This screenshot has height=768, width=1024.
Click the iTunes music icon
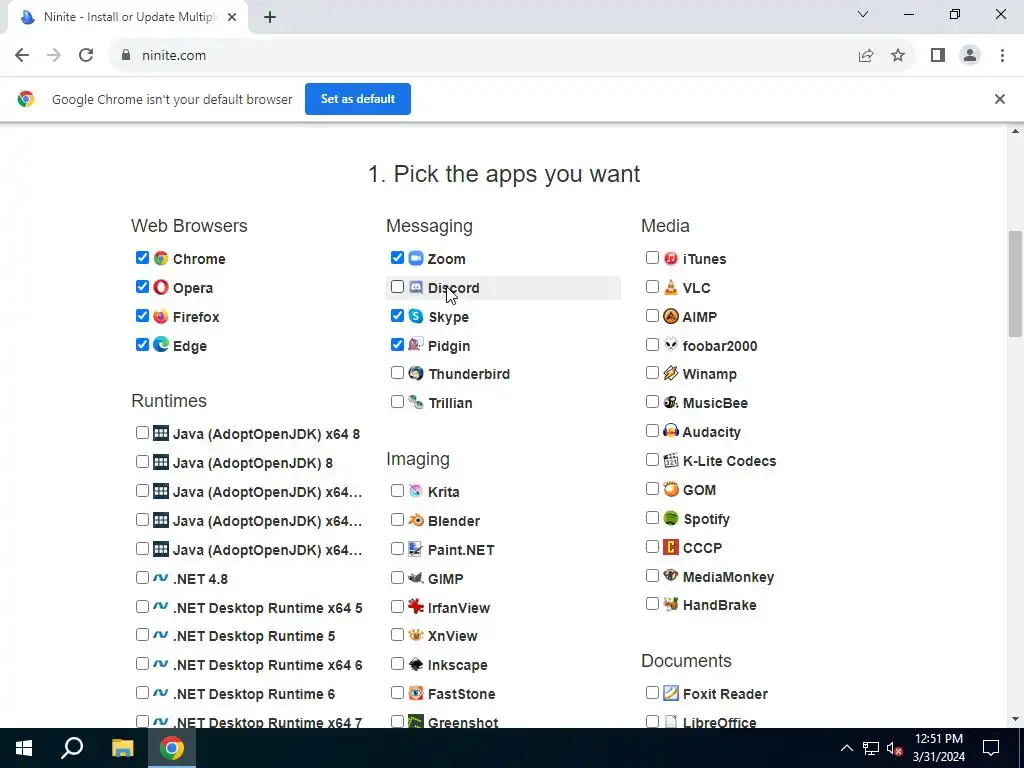pos(671,259)
